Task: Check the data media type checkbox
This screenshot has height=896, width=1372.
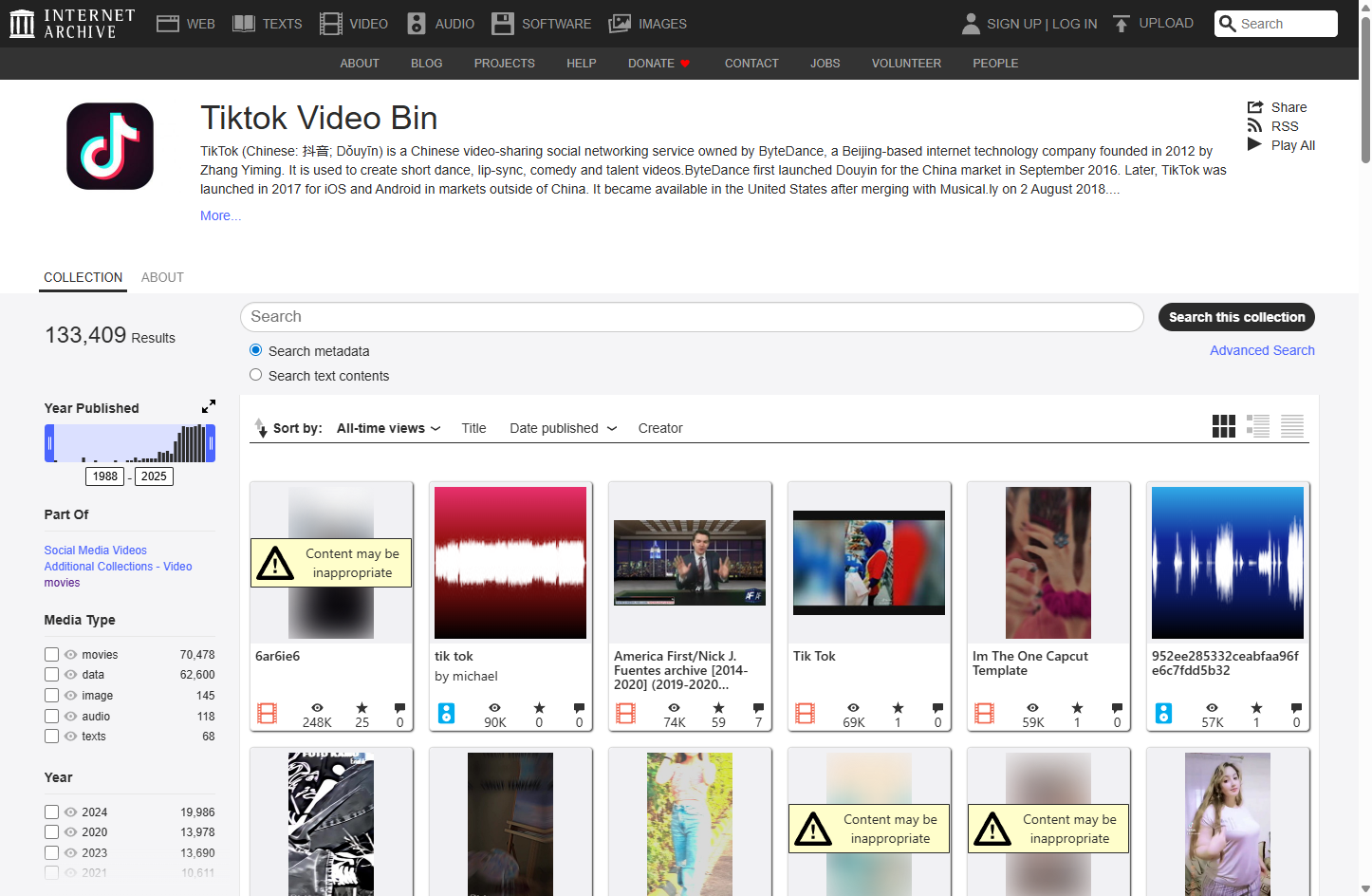Action: [52, 675]
